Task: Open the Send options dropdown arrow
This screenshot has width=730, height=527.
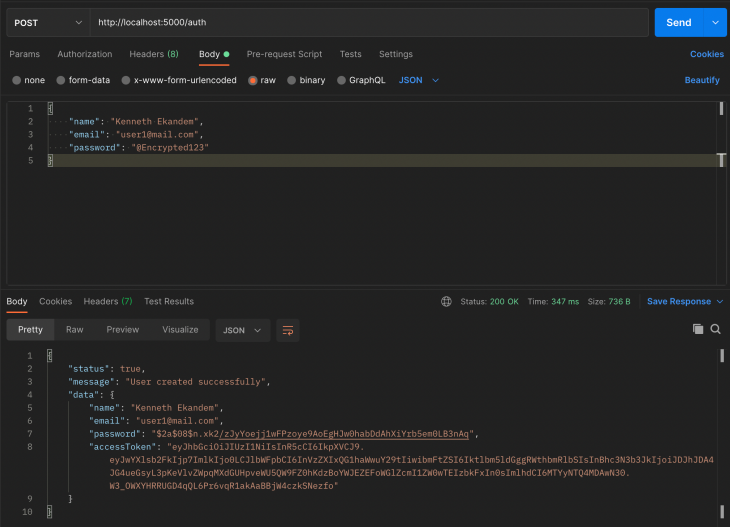Action: (x=716, y=22)
